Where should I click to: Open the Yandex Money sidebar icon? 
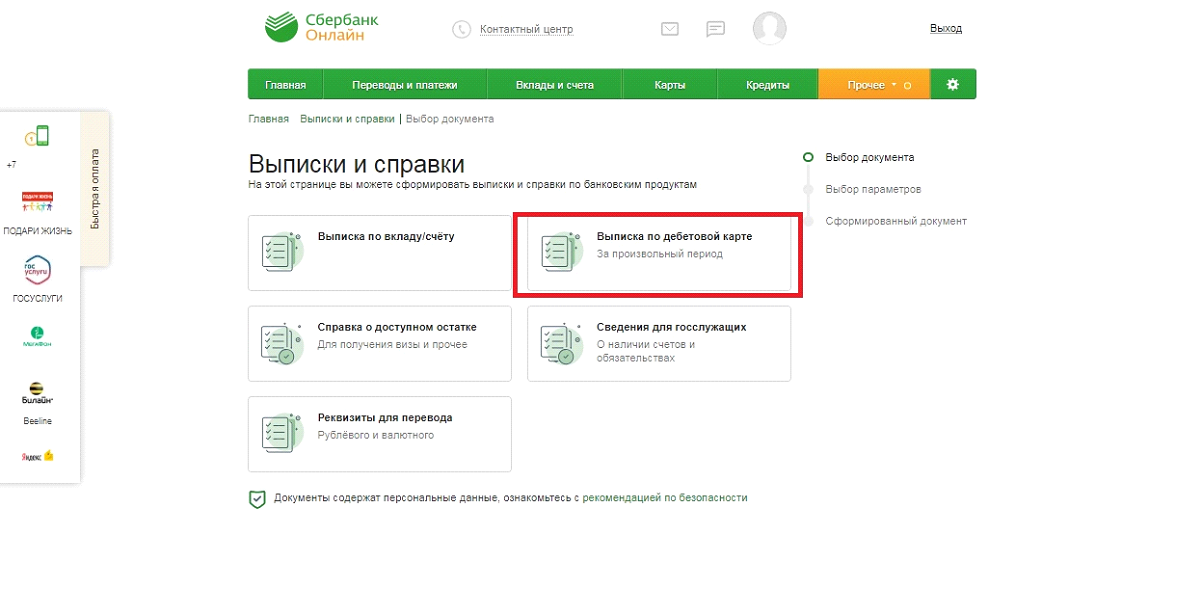pos(37,455)
